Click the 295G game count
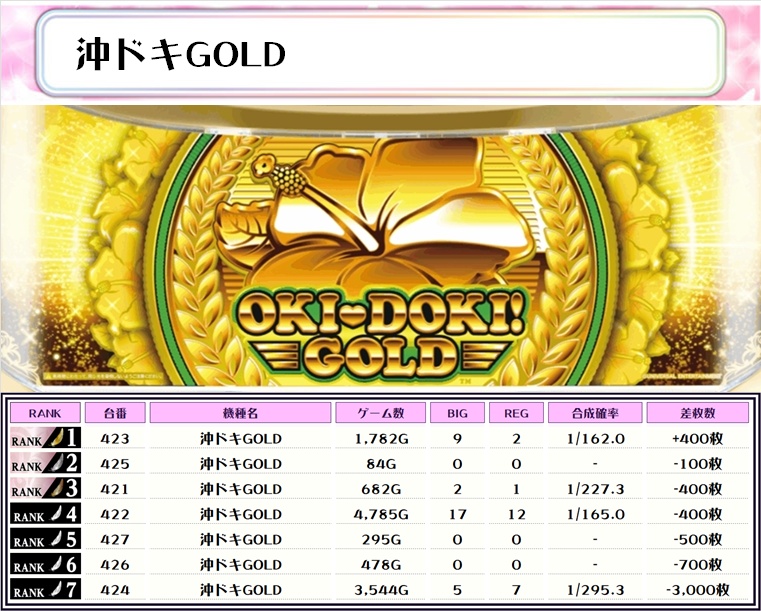 (x=381, y=540)
